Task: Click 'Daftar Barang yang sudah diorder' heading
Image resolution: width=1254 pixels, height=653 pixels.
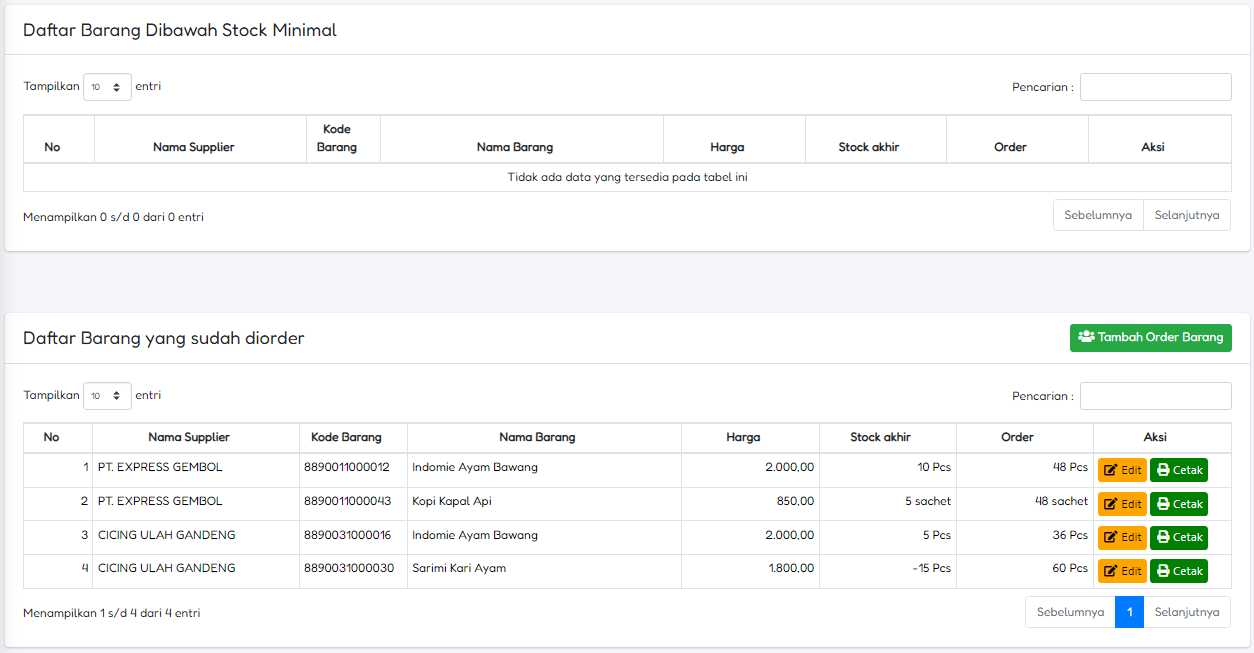Action: [x=164, y=338]
